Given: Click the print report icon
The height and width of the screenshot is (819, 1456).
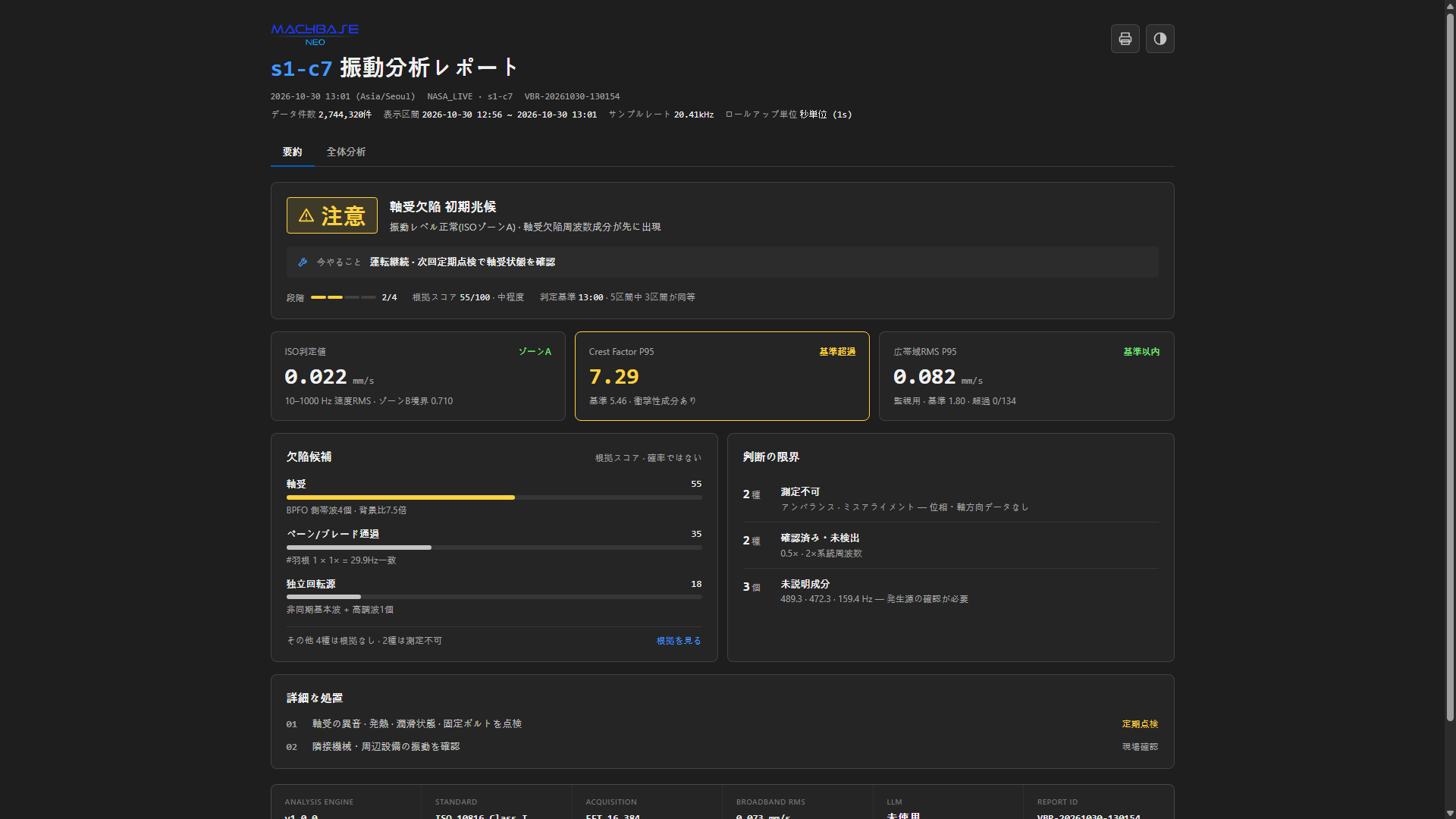Looking at the screenshot, I should coord(1125,39).
